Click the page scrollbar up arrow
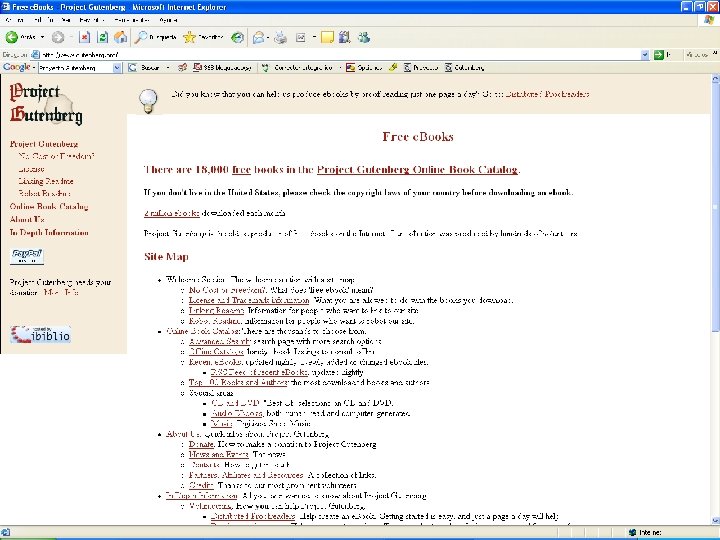 coord(715,79)
